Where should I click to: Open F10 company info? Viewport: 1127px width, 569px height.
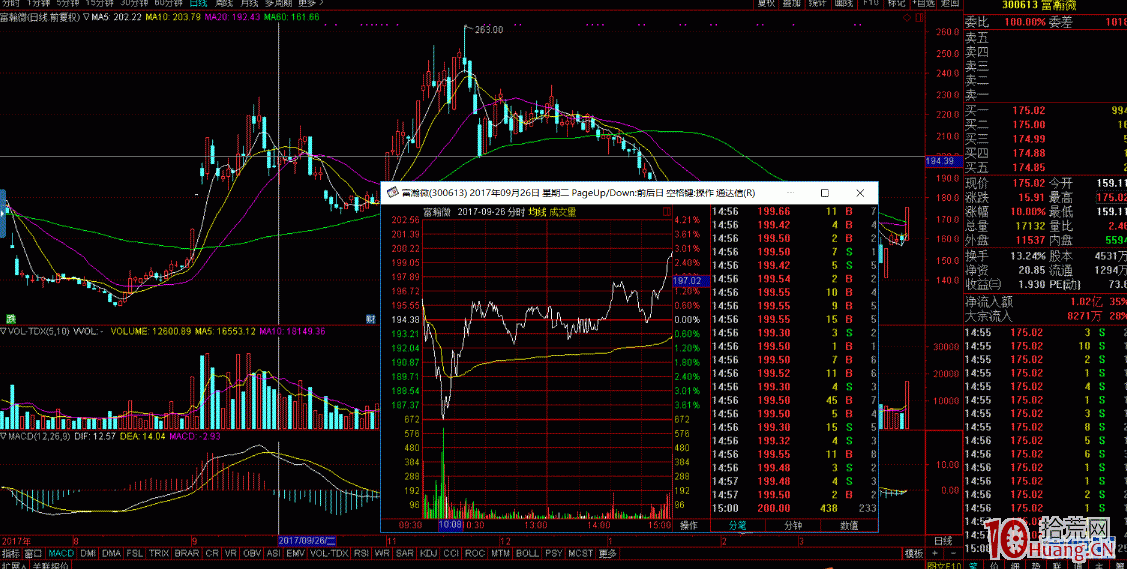click(x=870, y=3)
